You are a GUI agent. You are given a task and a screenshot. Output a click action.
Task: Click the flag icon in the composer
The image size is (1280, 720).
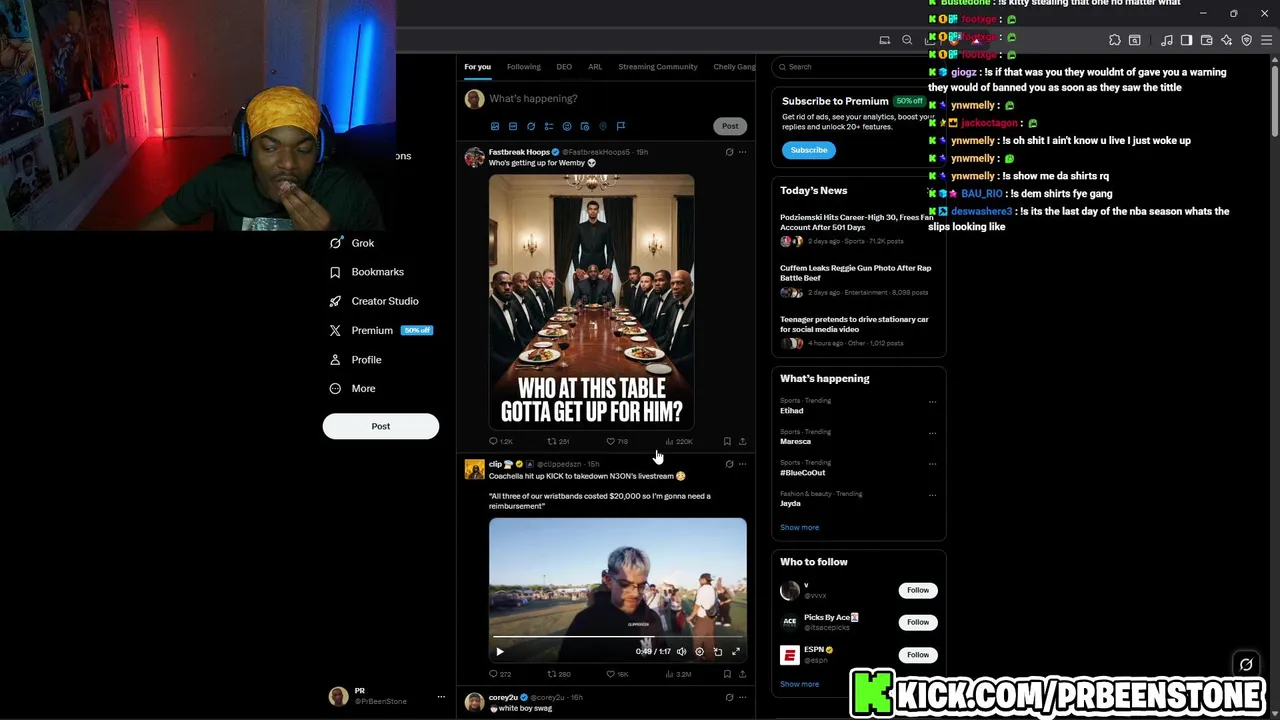pos(621,126)
